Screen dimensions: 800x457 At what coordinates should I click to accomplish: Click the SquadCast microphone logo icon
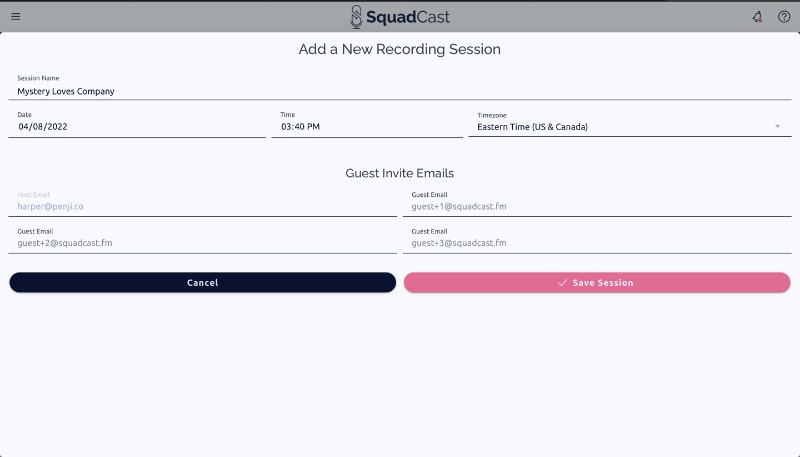pos(356,17)
